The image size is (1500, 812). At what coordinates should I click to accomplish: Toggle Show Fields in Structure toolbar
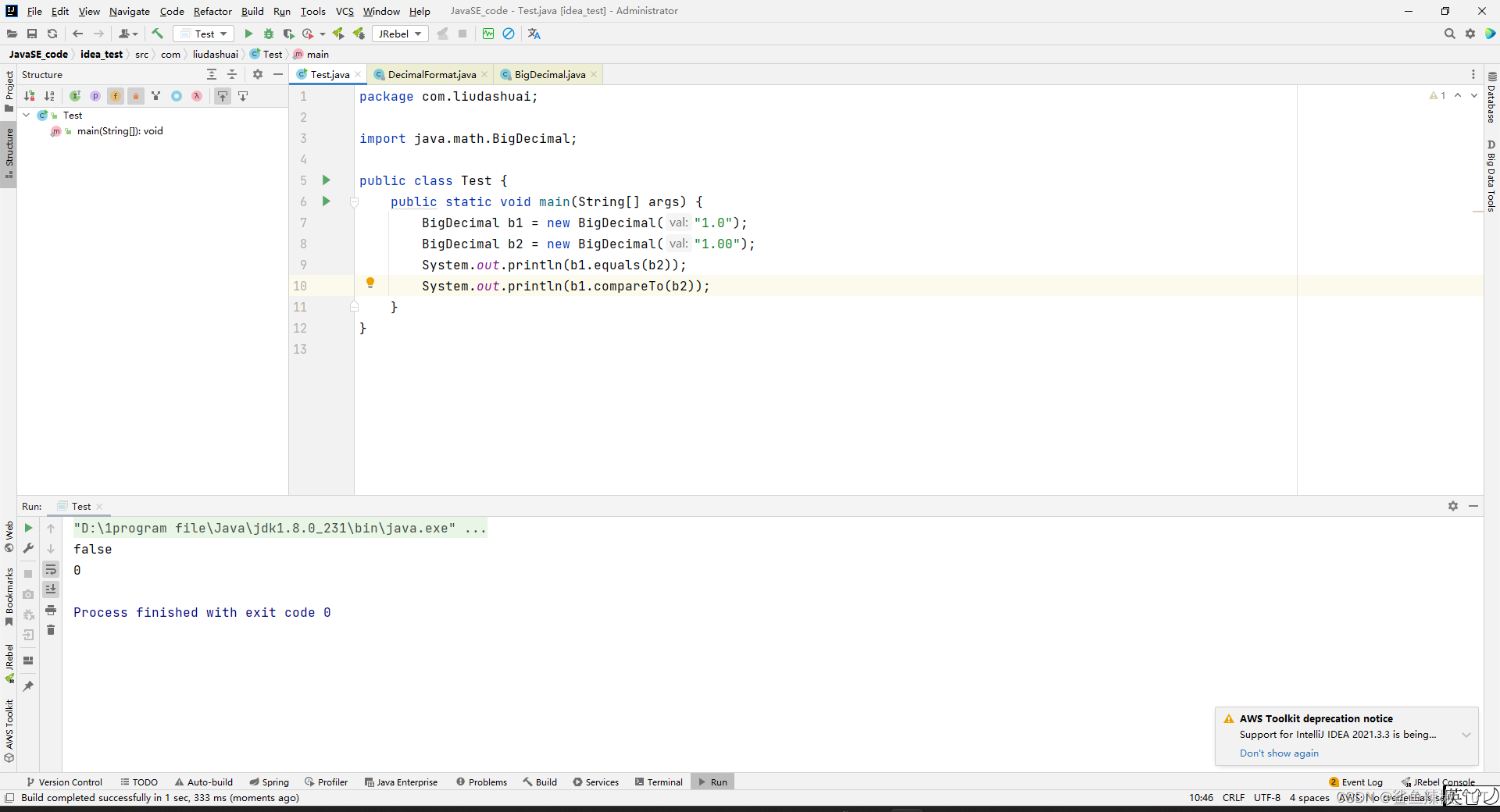point(116,96)
